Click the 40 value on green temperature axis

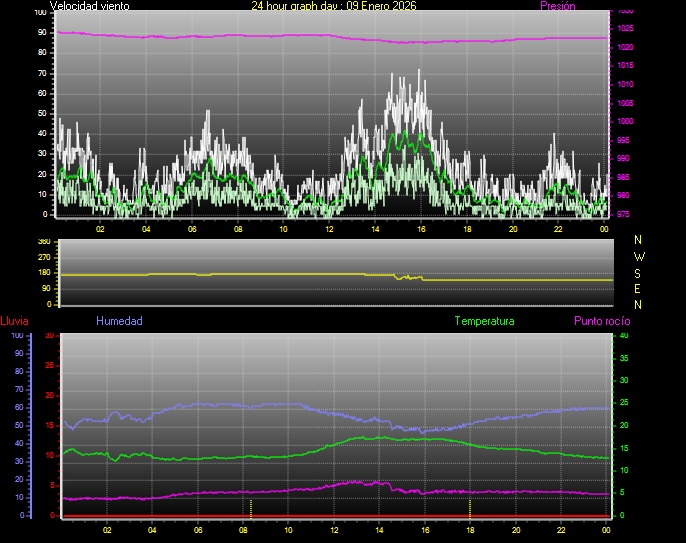pyautogui.click(x=625, y=335)
